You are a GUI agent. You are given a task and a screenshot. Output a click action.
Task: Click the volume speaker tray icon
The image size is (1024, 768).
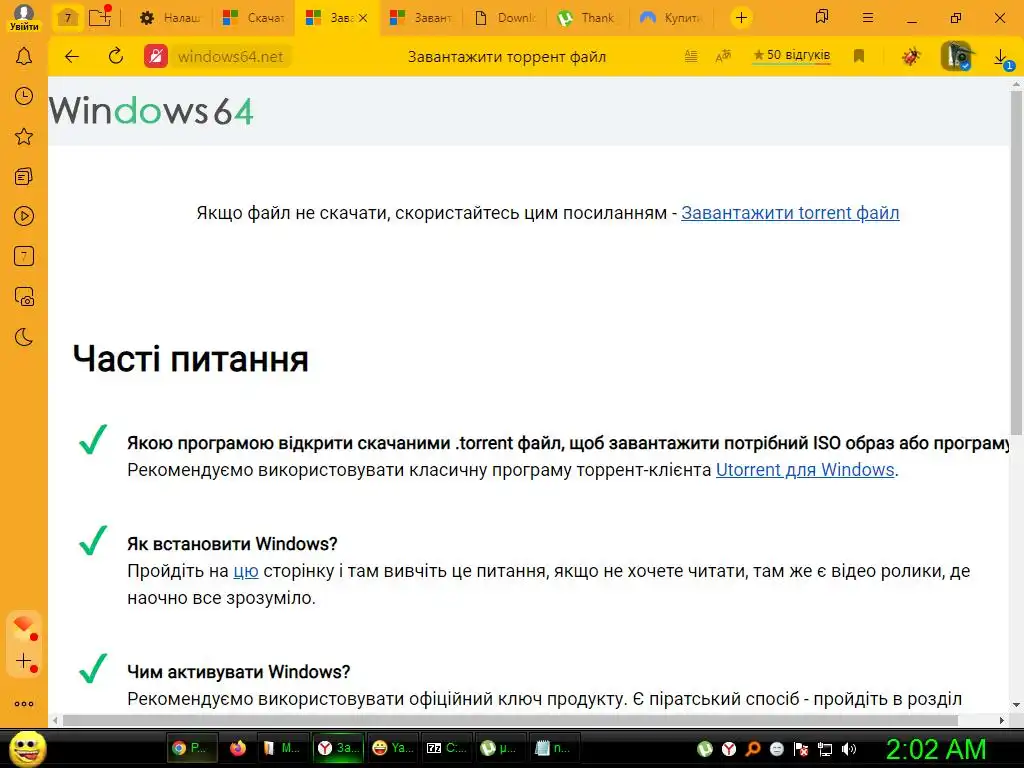click(x=849, y=749)
